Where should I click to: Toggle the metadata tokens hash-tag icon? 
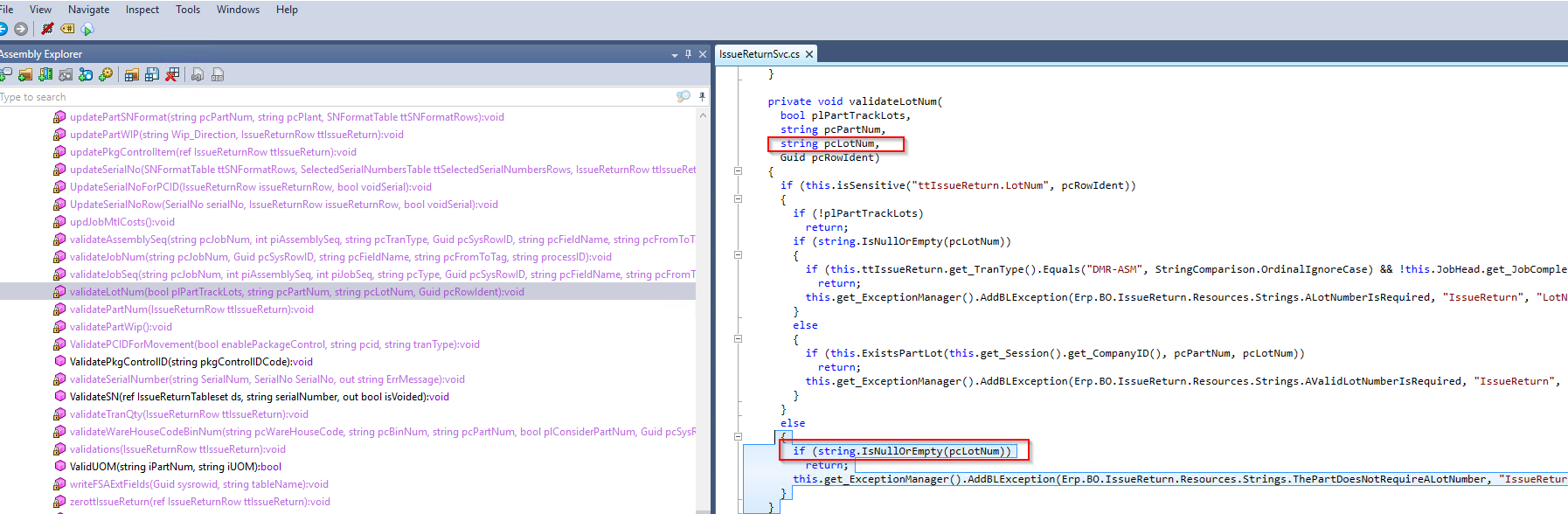[67, 29]
